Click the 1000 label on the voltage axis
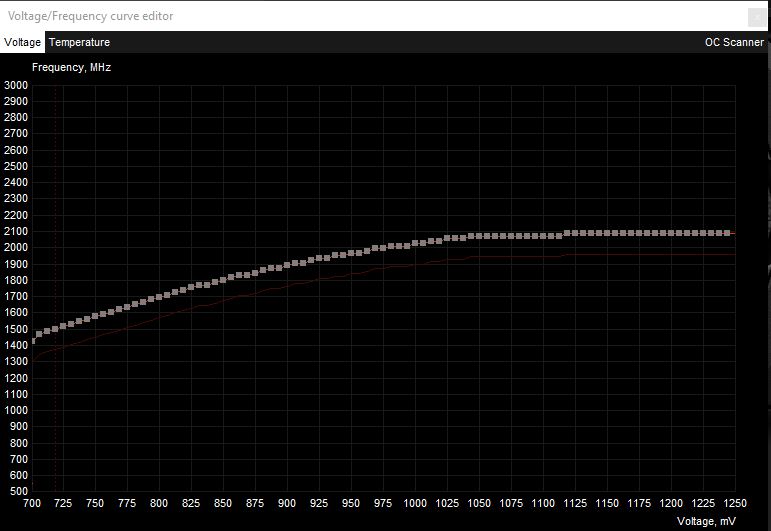The width and height of the screenshot is (771, 531). [x=415, y=503]
